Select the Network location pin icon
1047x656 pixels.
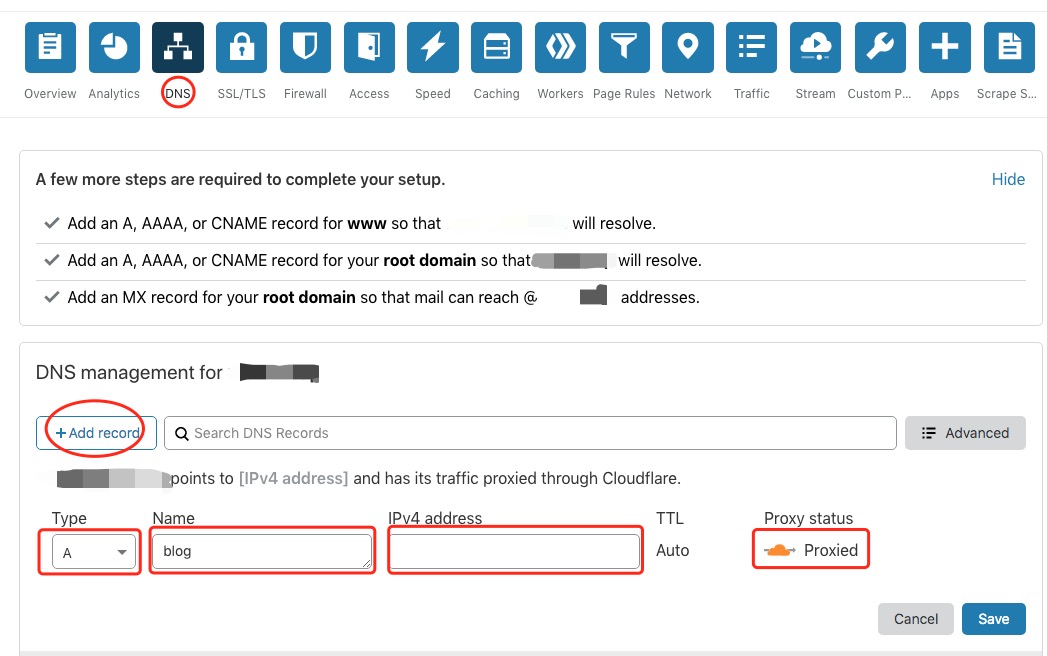point(688,47)
